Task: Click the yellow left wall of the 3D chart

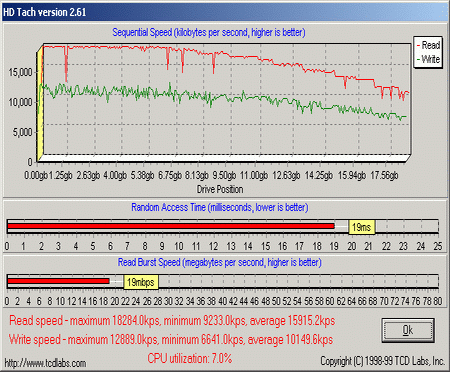Action: point(40,103)
